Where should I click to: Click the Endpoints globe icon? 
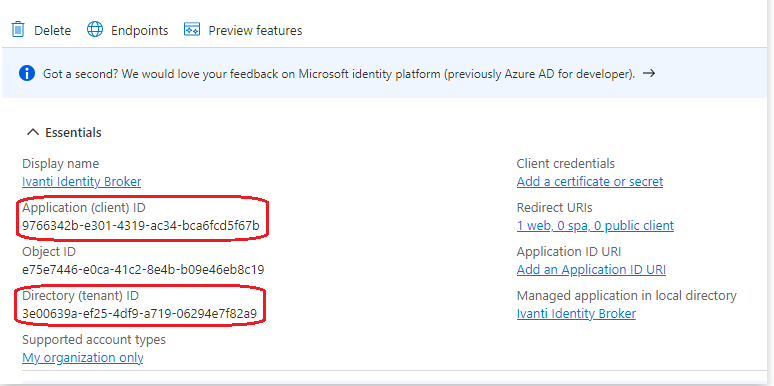95,30
